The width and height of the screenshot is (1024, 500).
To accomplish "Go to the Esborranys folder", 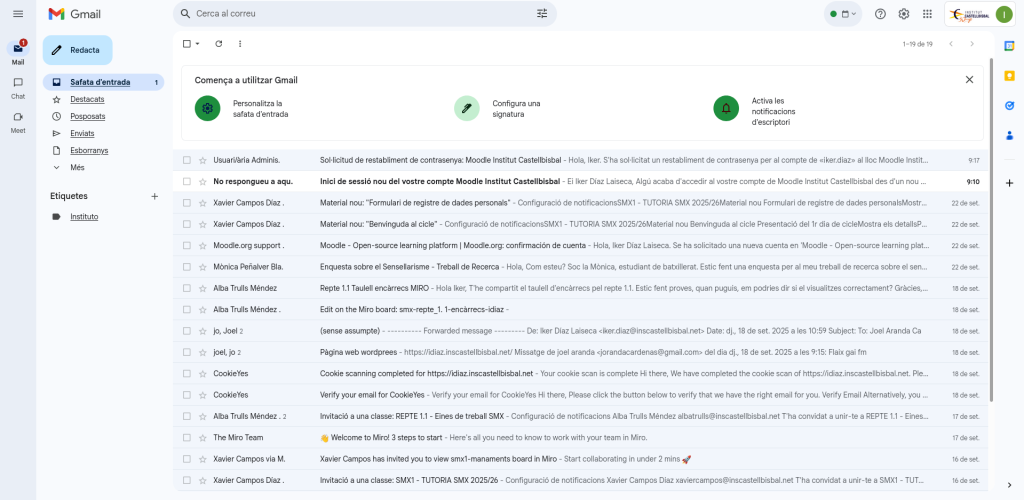I will pyautogui.click(x=89, y=150).
